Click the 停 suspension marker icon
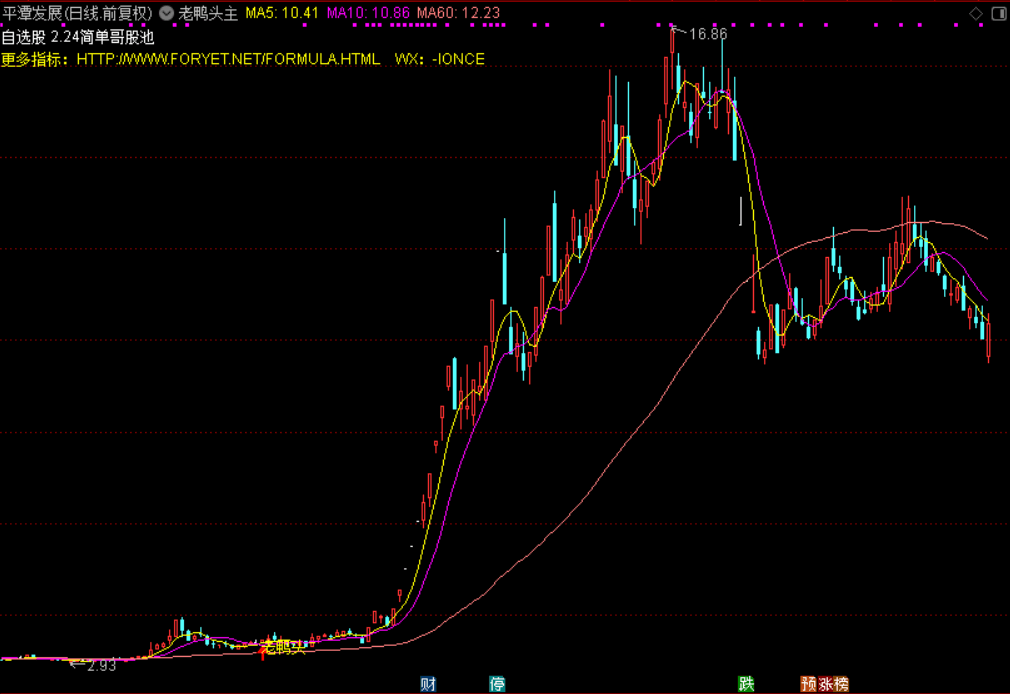This screenshot has height=694, width=1010. click(x=497, y=684)
